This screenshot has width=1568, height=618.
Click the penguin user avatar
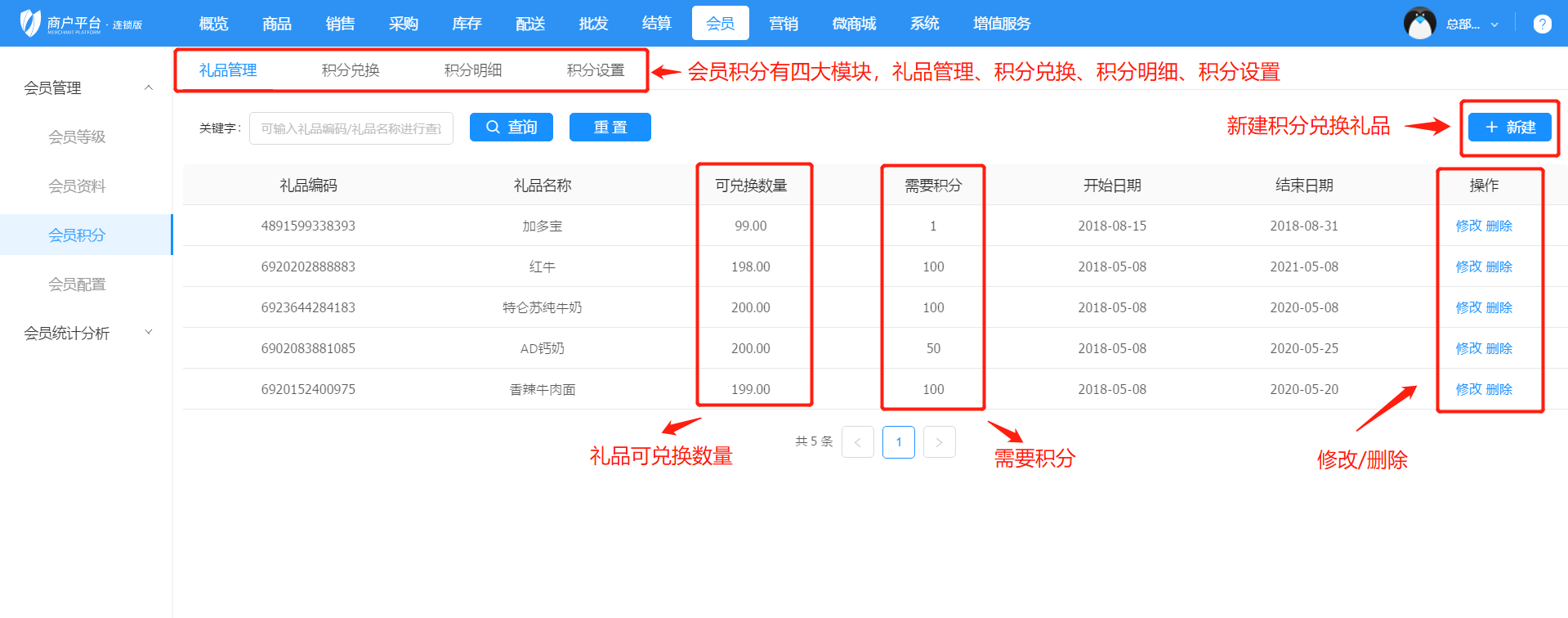[1419, 24]
